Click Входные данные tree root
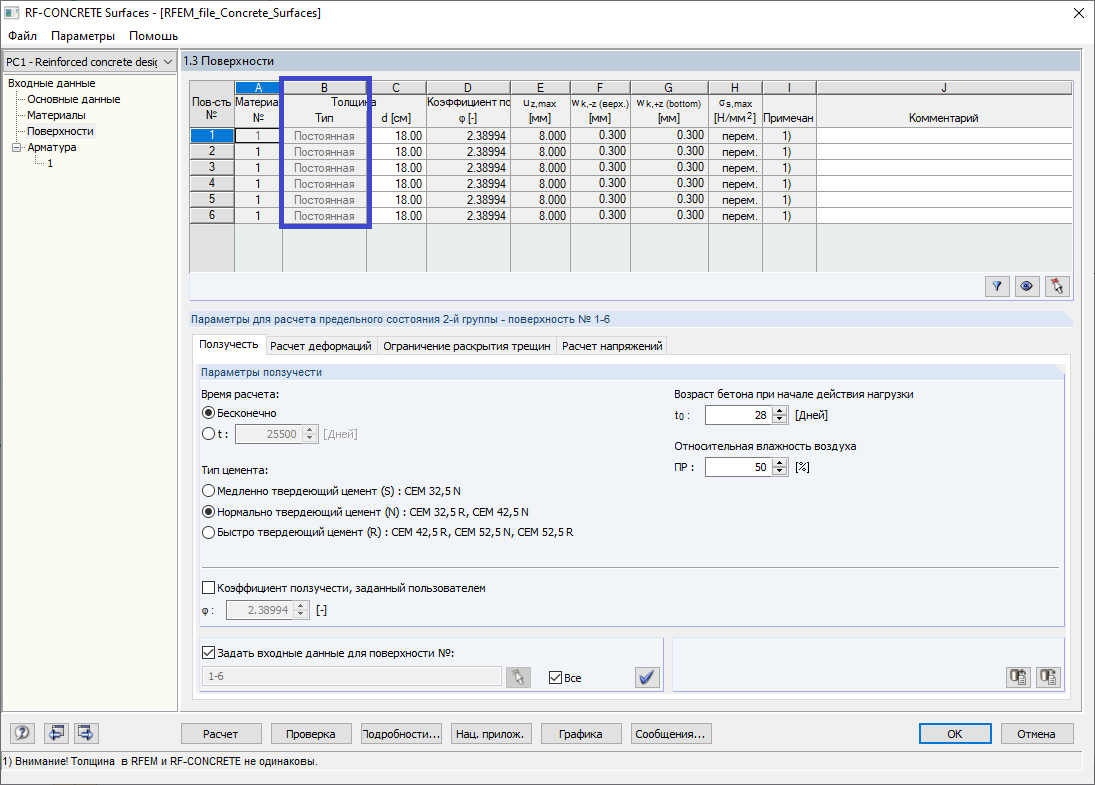 click(x=52, y=83)
